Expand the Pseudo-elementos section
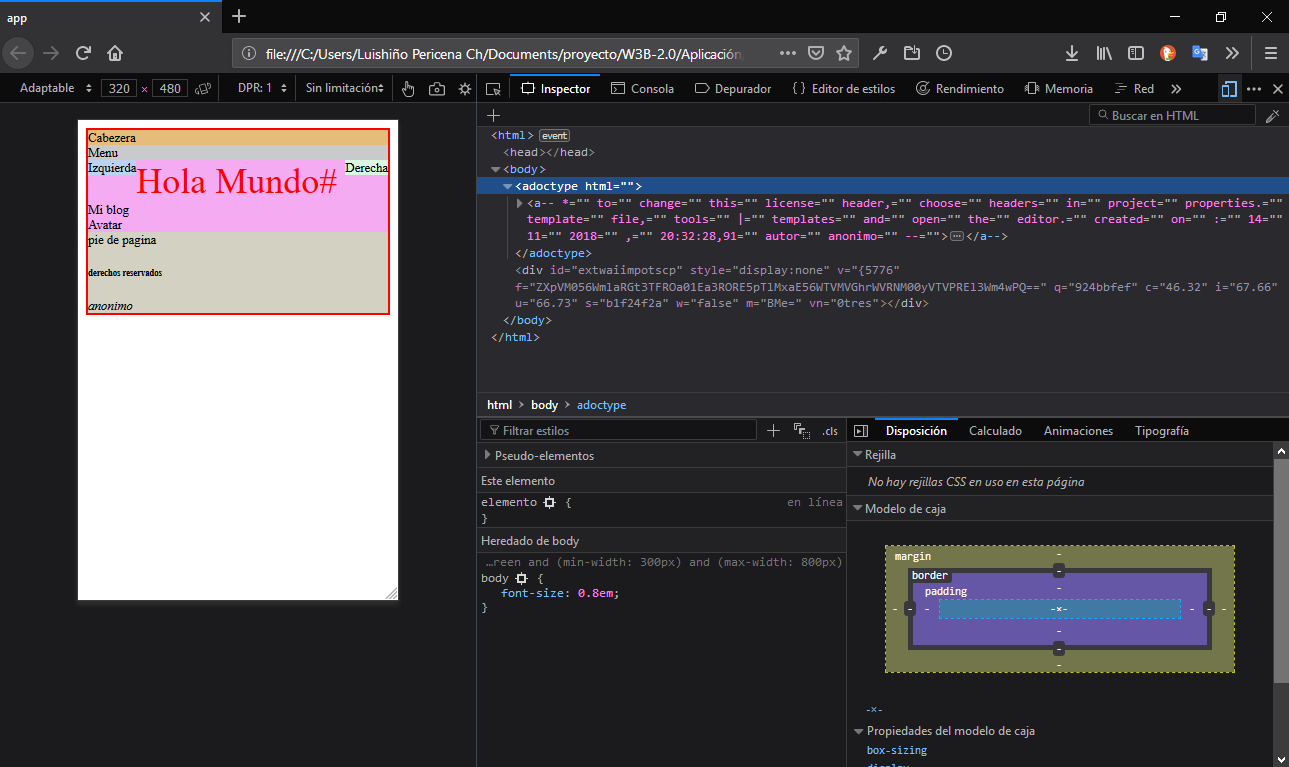Screen dimensions: 1289x767 (545, 455)
